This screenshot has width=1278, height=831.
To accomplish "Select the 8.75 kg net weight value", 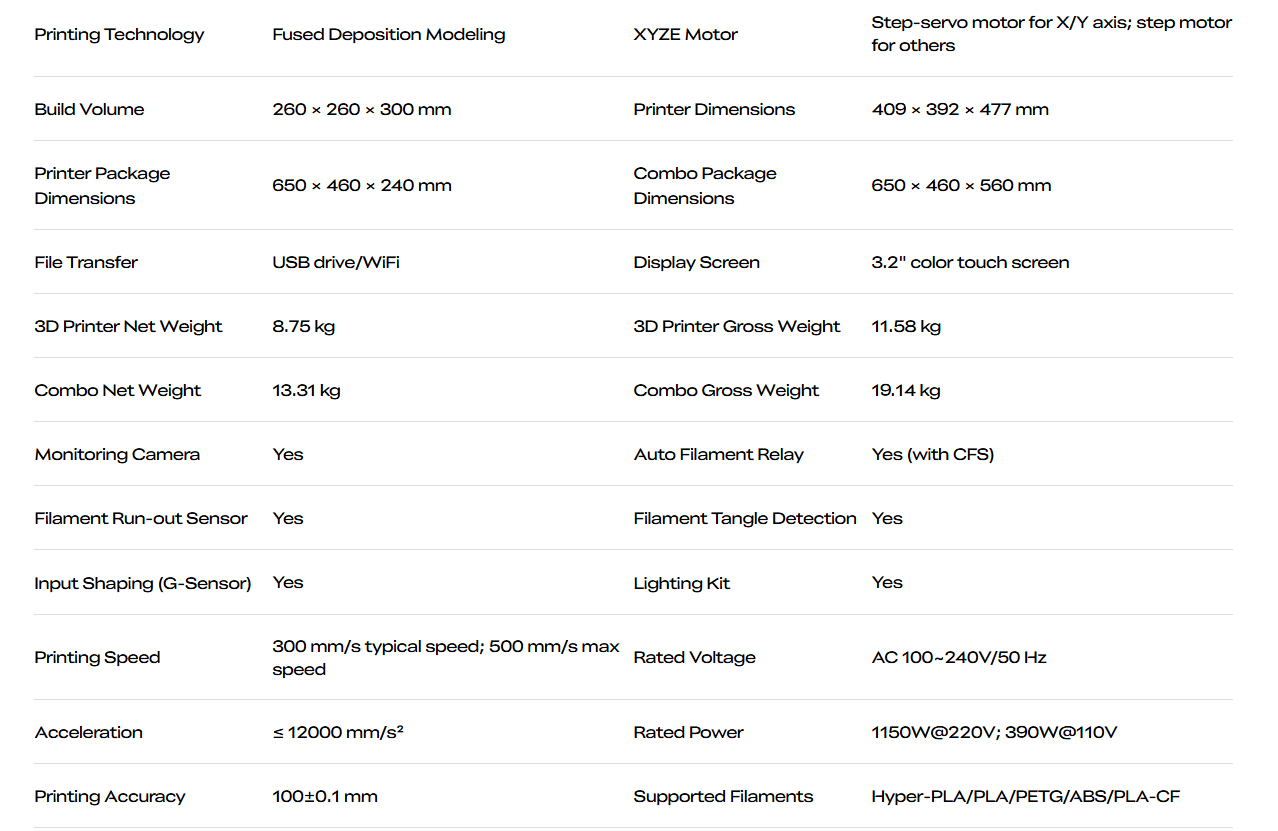I will [303, 327].
